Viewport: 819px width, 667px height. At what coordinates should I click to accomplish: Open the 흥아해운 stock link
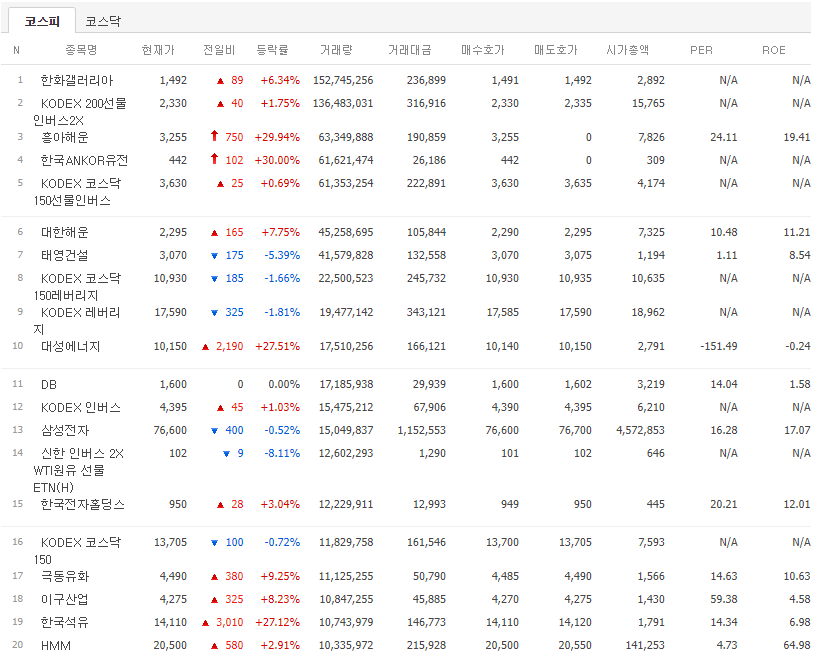coord(65,137)
